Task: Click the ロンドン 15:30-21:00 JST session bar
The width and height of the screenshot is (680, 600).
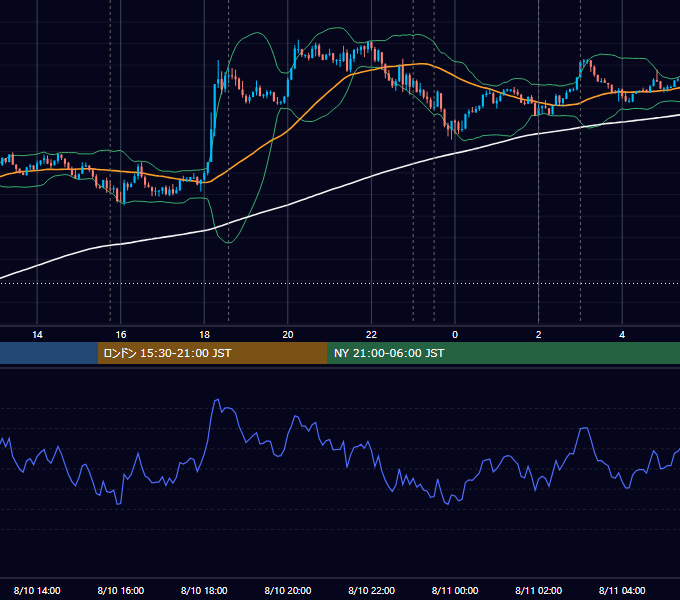Action: click(212, 353)
